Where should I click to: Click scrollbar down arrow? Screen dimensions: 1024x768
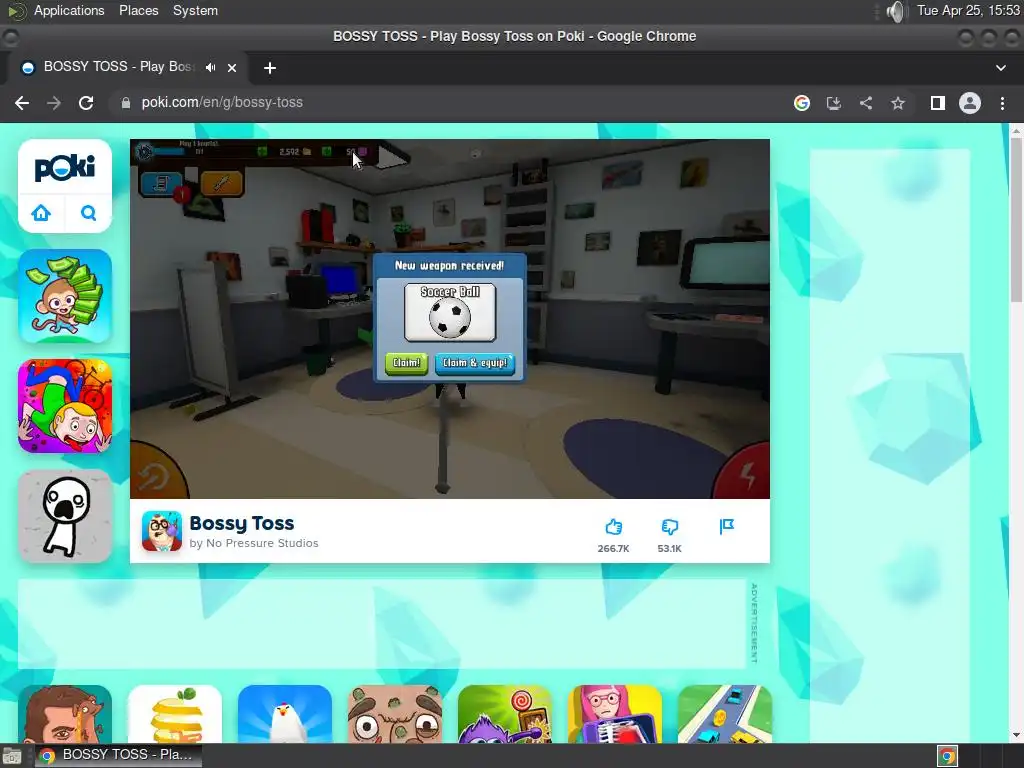tap(1016, 735)
